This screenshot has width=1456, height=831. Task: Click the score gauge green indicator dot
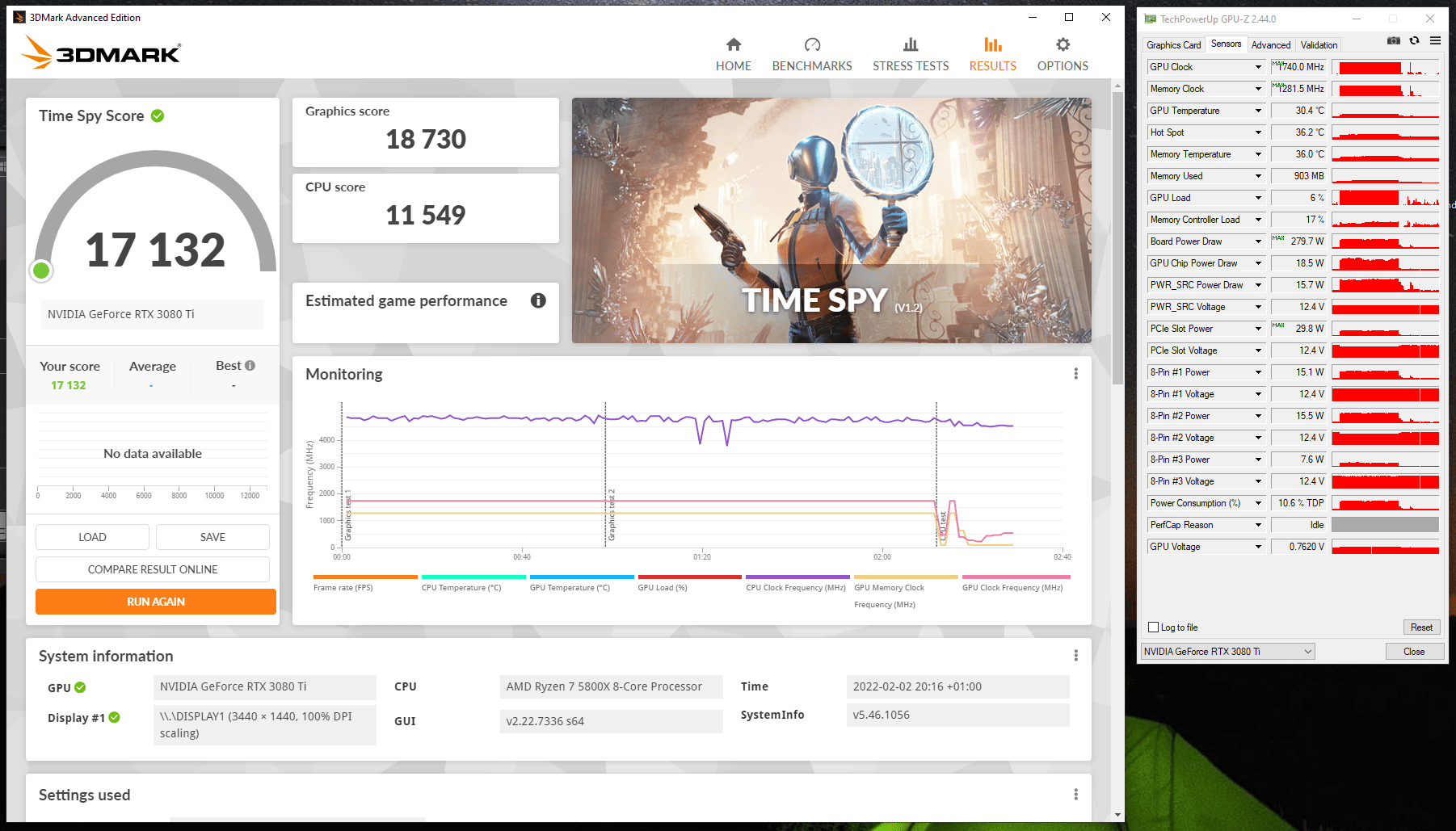41,271
